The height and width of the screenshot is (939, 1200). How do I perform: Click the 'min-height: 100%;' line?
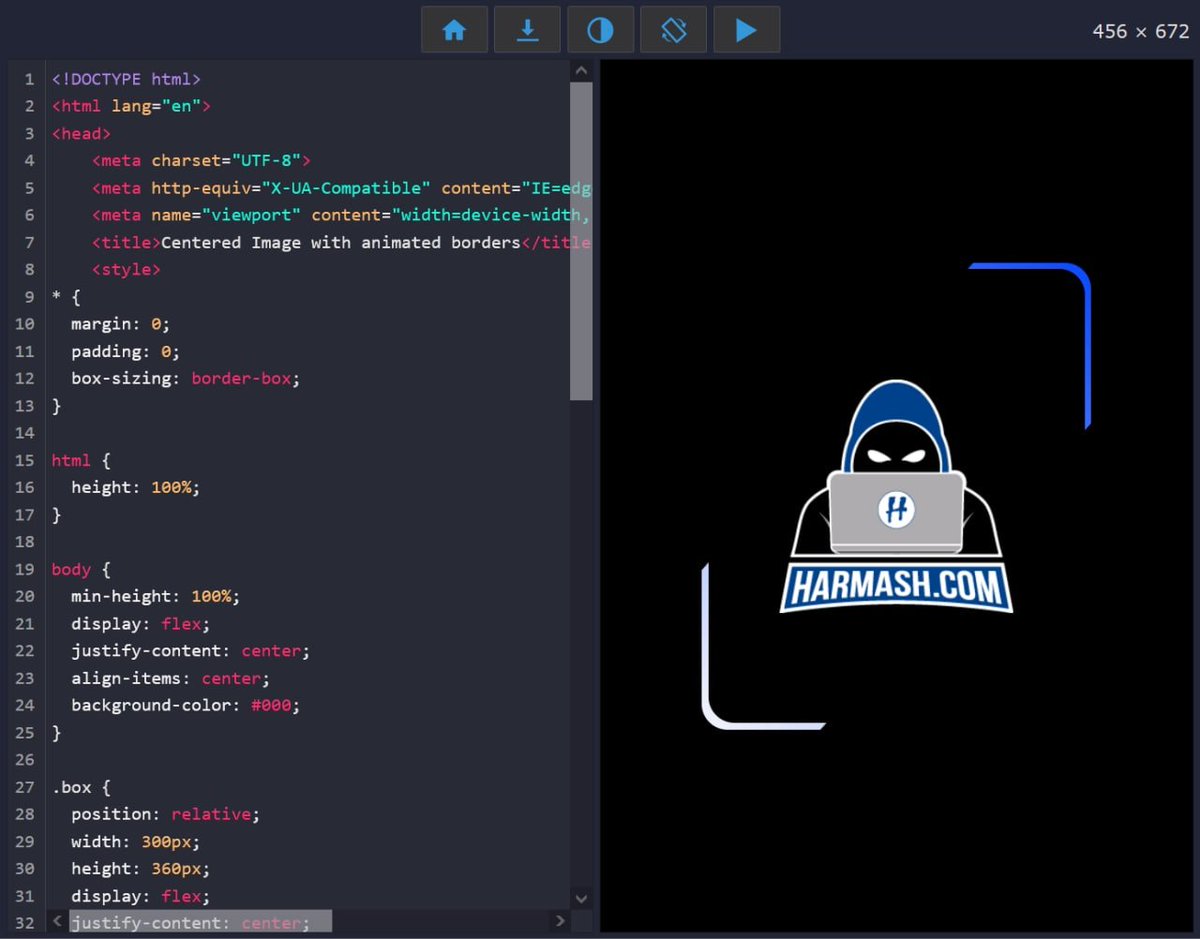pos(156,596)
